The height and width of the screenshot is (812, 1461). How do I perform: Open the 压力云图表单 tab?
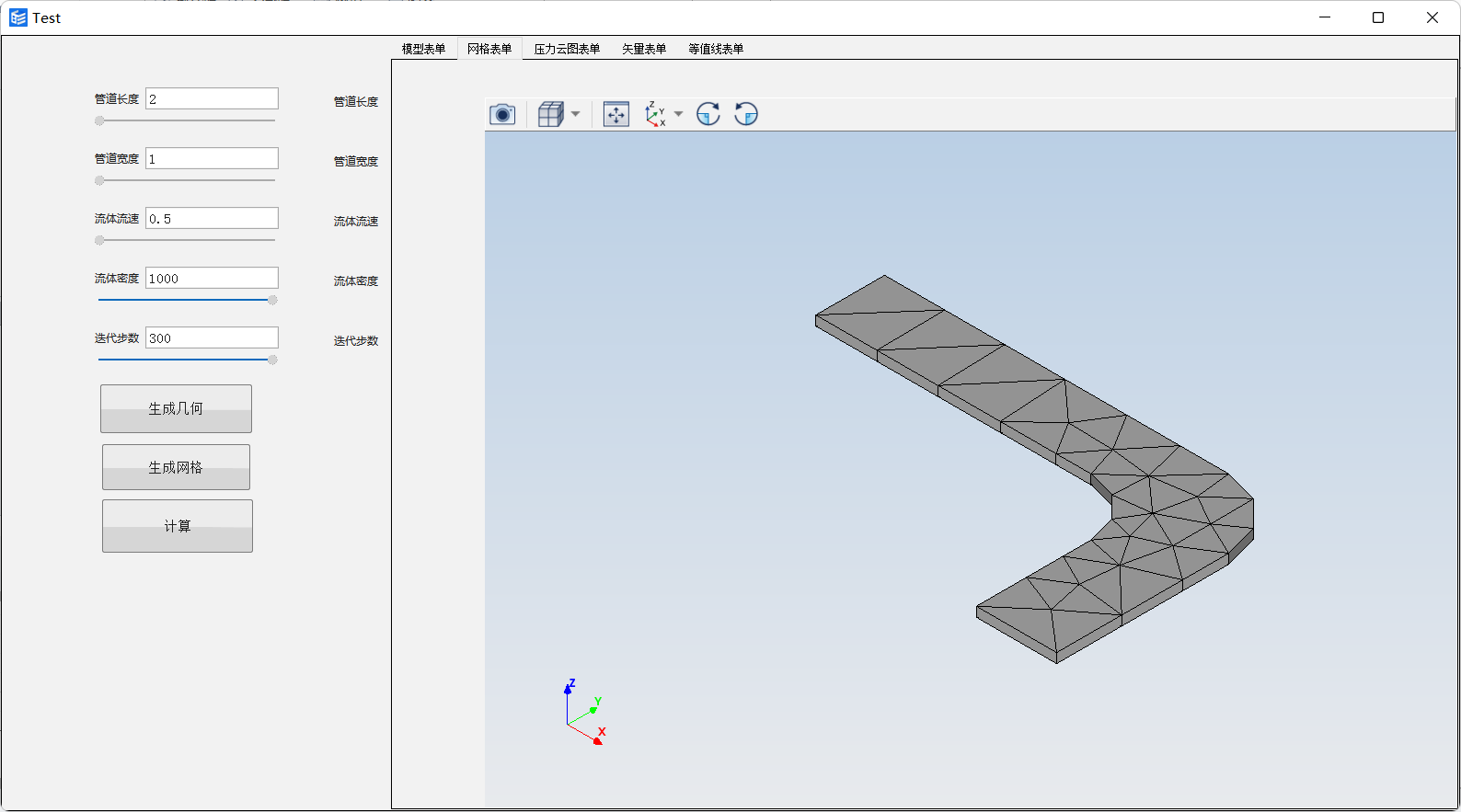tap(567, 49)
